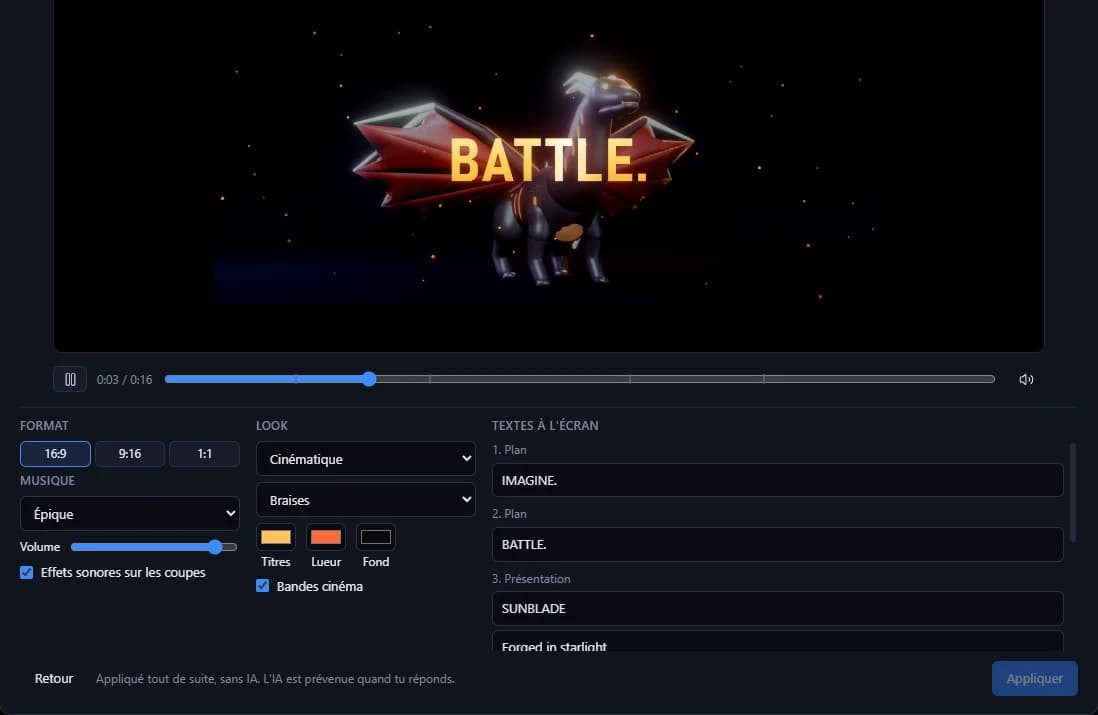This screenshot has width=1098, height=715.
Task: Focus the SUNBLADE title field
Action: [777, 609]
